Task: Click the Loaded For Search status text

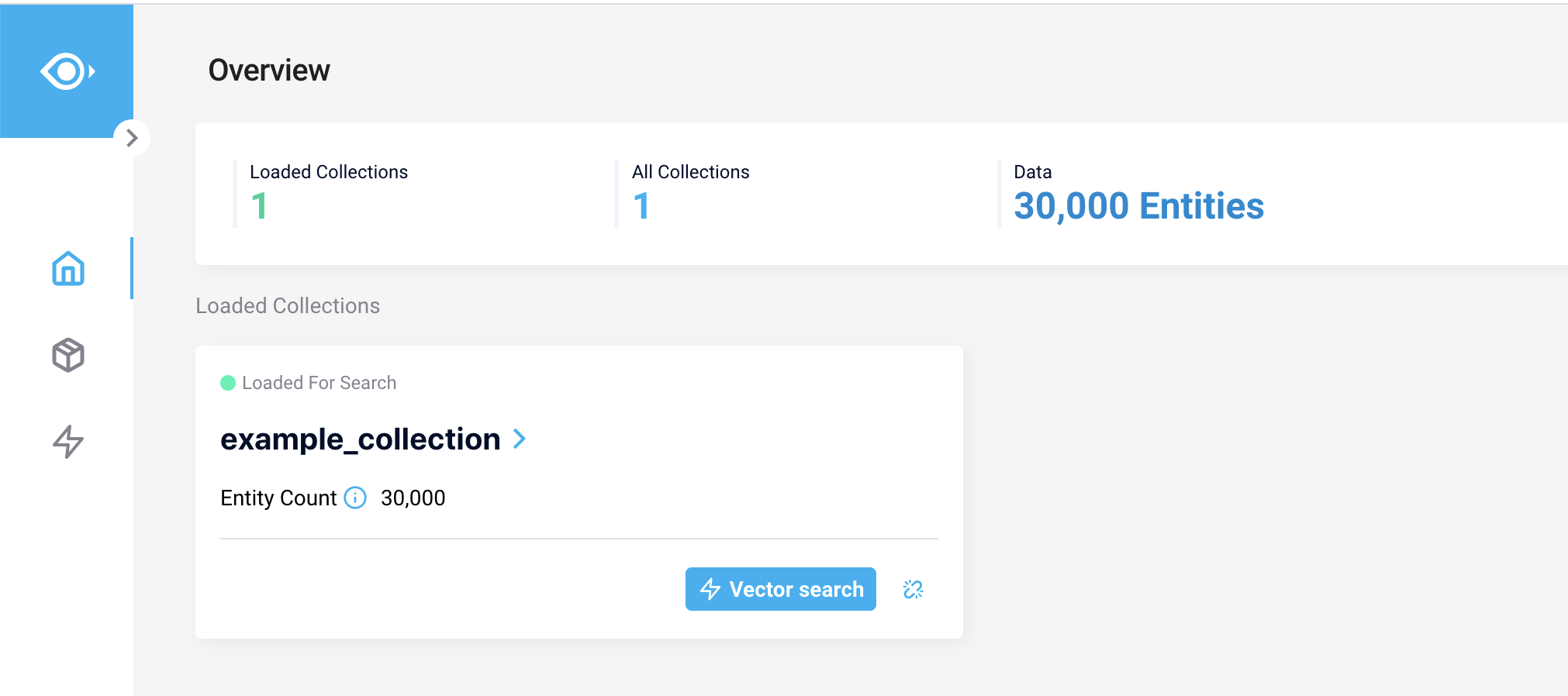Action: click(319, 383)
